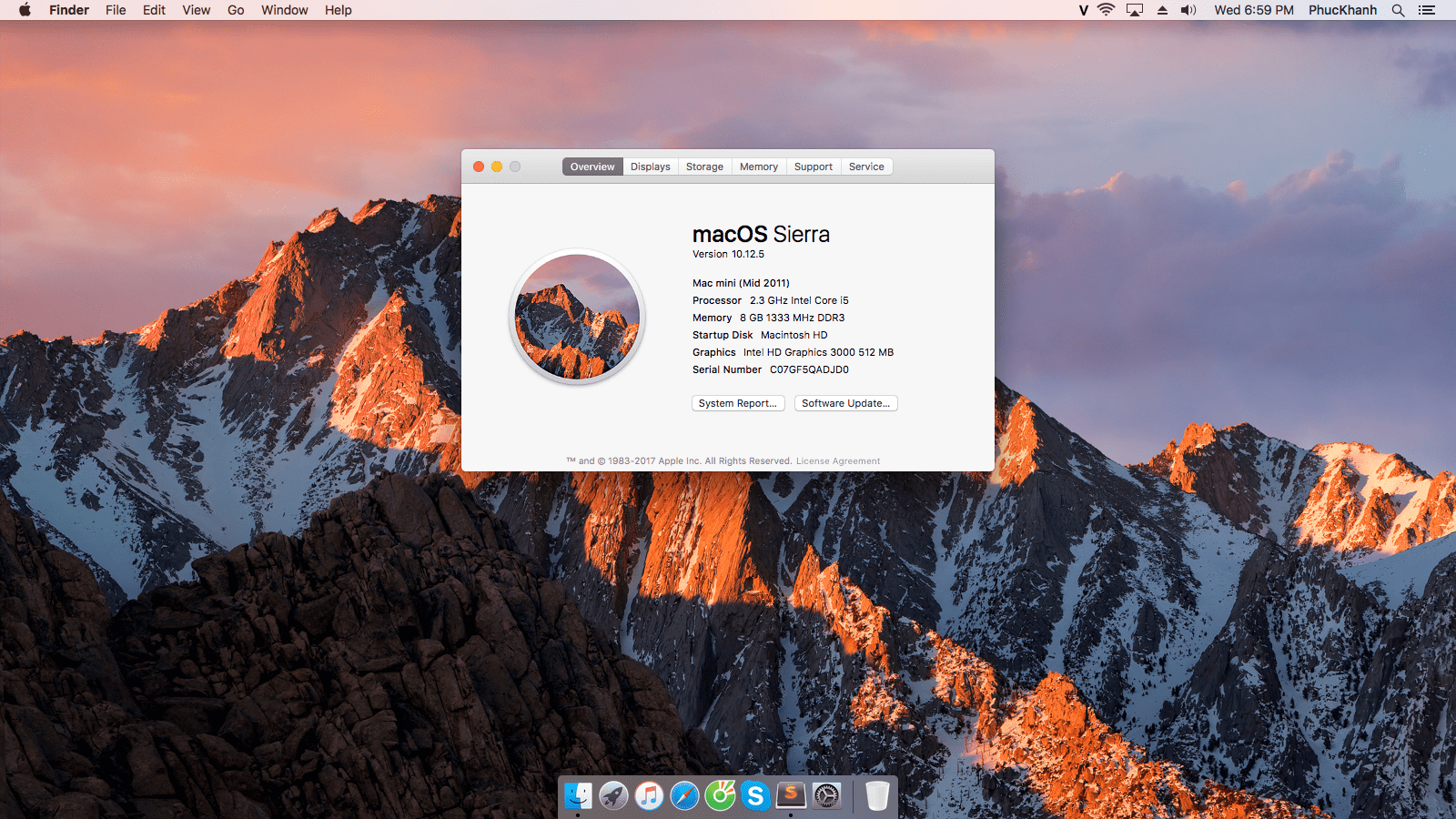Click the Software Update button
Image resolution: width=1456 pixels, height=819 pixels.
click(845, 403)
